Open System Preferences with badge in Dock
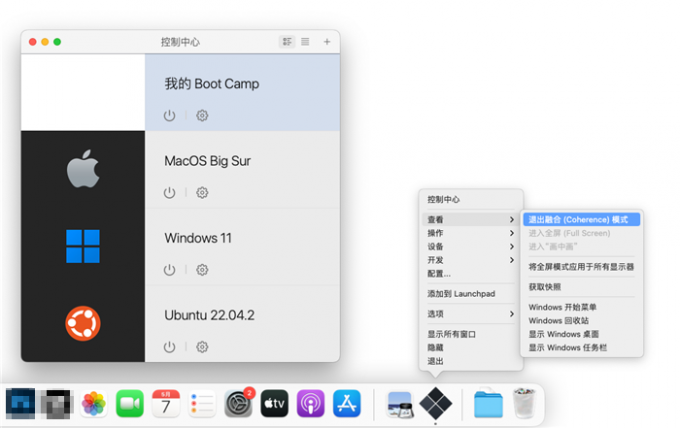This screenshot has width=680, height=428. (x=239, y=403)
